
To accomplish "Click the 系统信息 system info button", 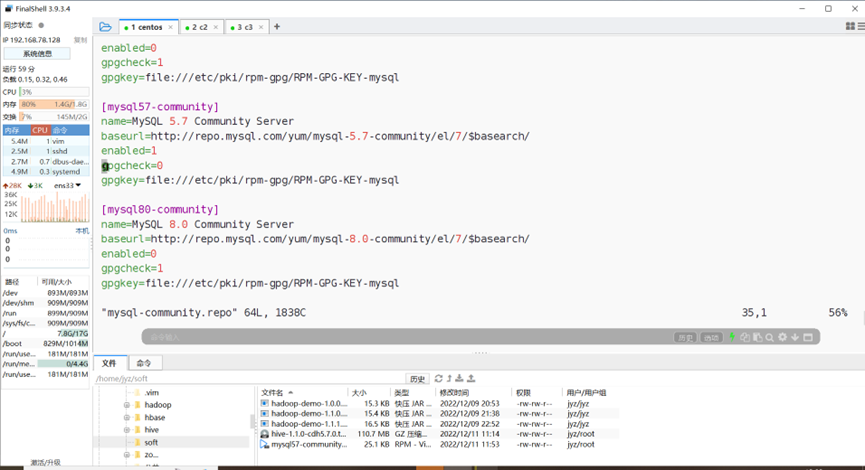I will 37,54.
